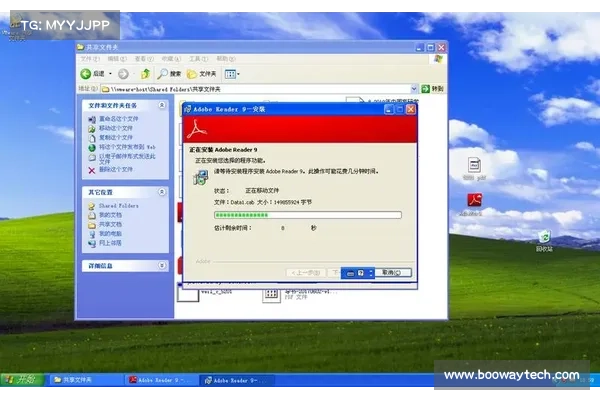Switch to Adobe Reader taskbar button with red icon

[x=161, y=380]
